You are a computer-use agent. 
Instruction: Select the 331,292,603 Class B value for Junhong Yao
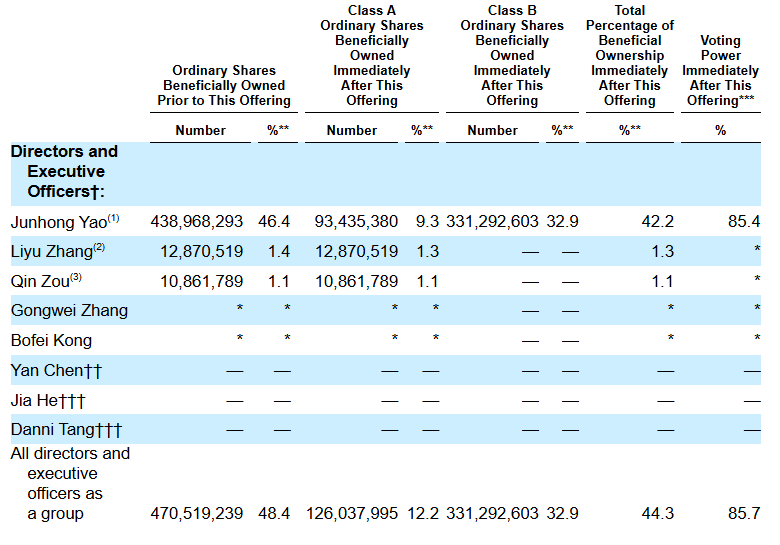[x=492, y=221]
